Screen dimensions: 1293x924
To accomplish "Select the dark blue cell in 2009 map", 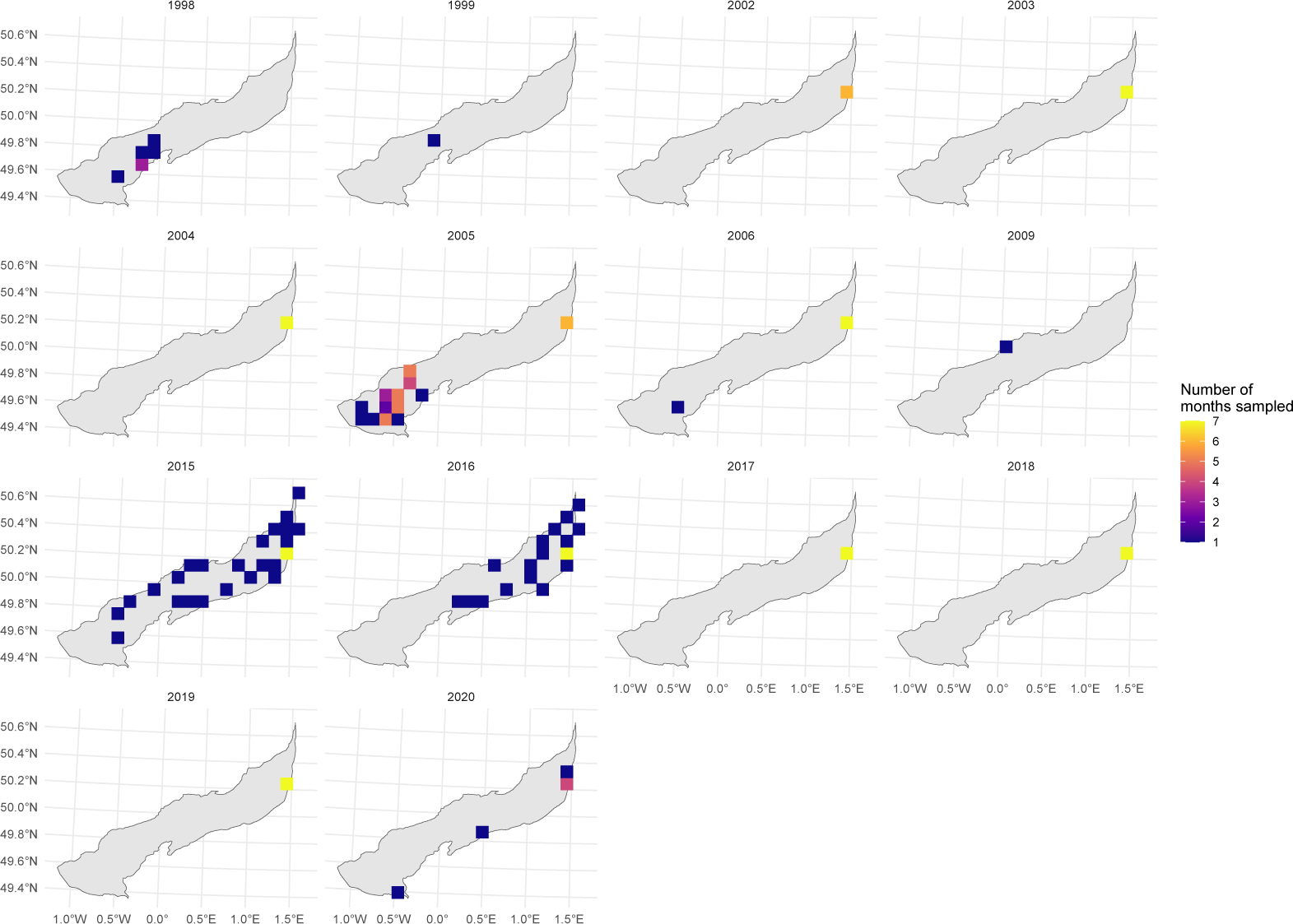I will point(1006,347).
